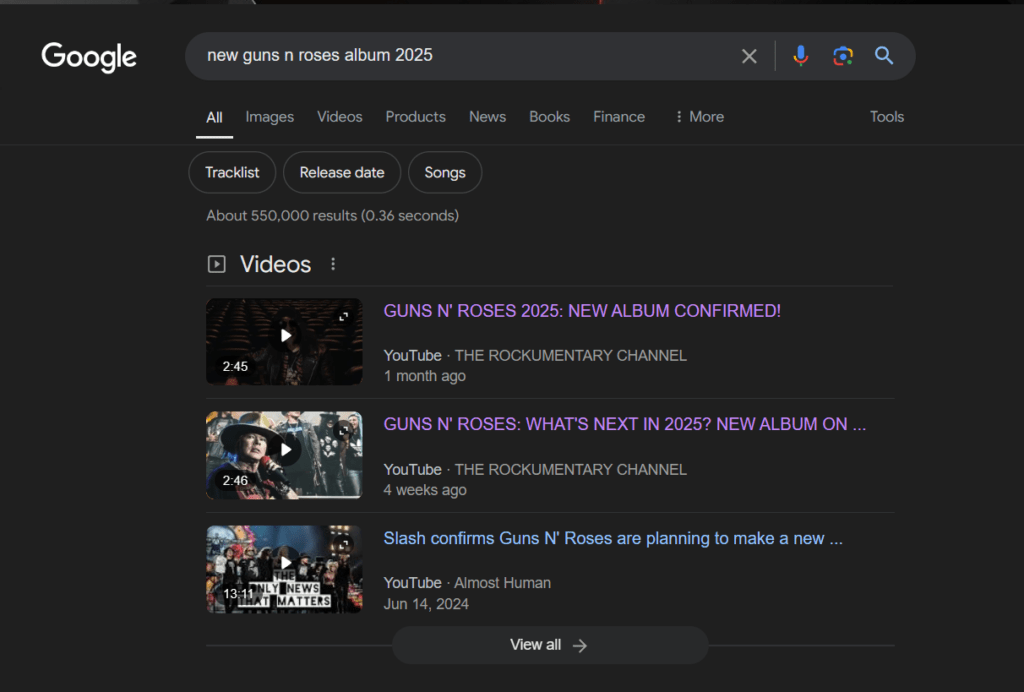Click the 4 weeks ago timestamp
Screen dimensions: 1024x692
point(425,490)
